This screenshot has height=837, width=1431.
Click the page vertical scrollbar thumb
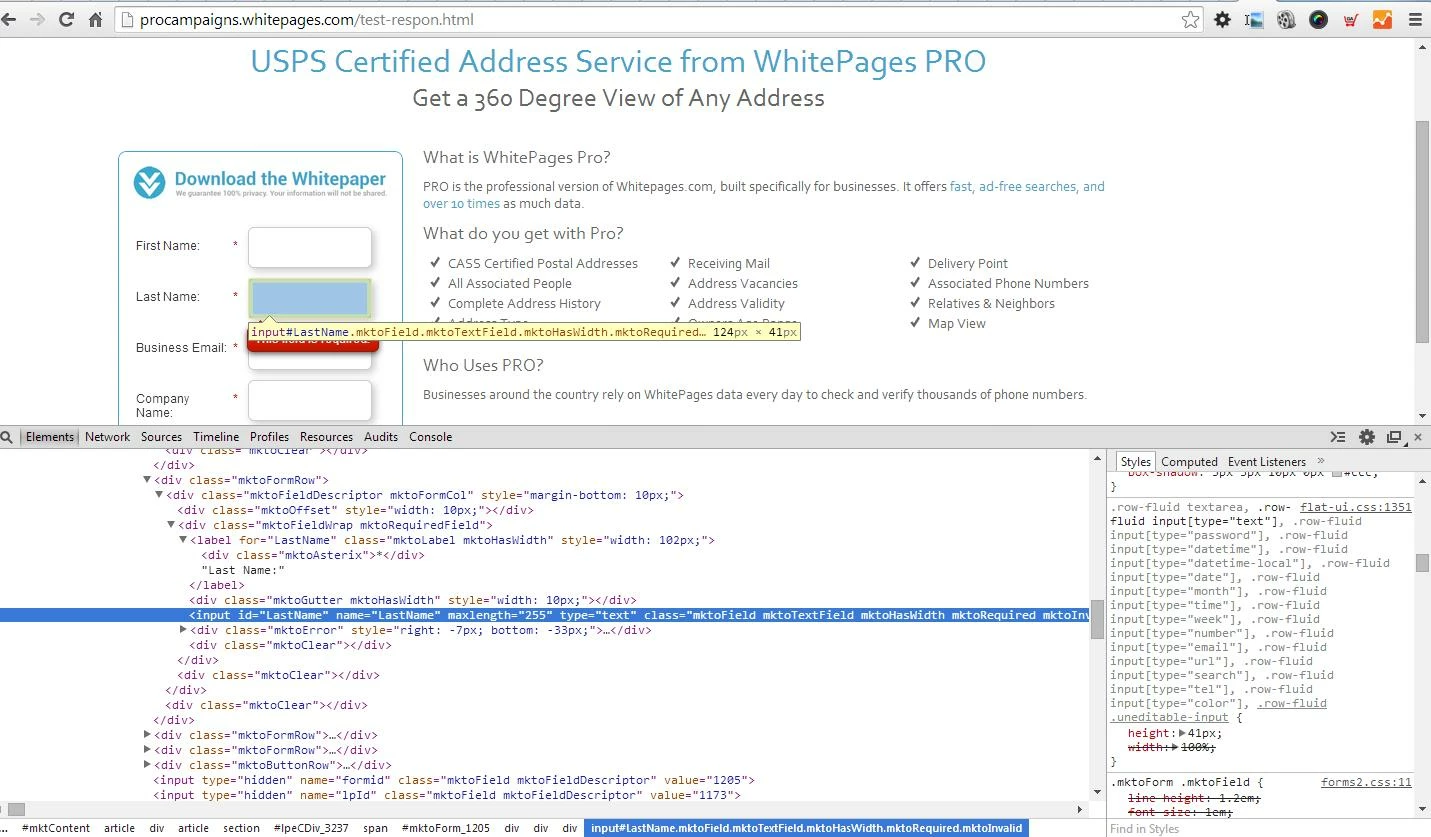point(1423,231)
